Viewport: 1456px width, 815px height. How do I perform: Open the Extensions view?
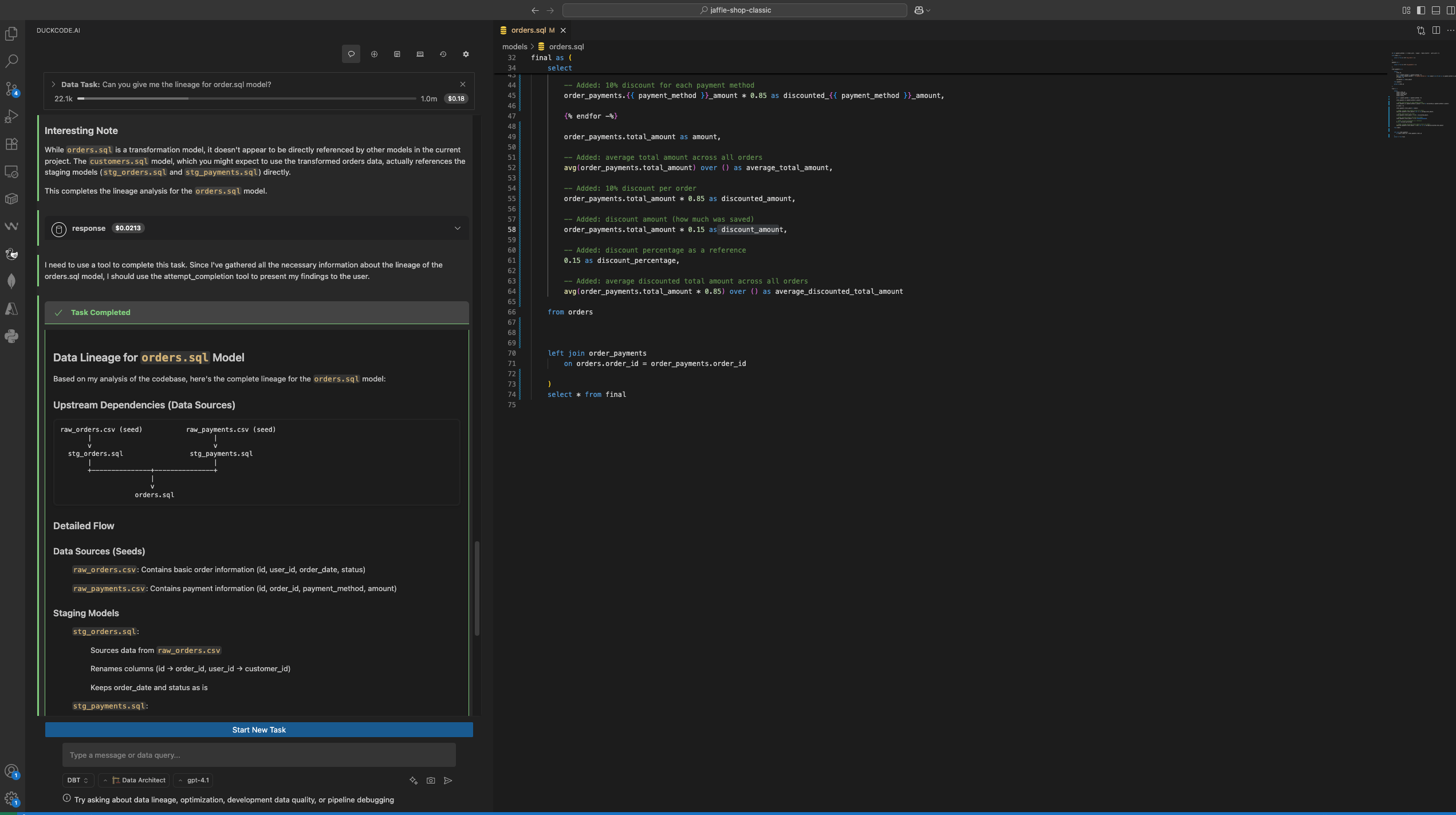(x=11, y=144)
